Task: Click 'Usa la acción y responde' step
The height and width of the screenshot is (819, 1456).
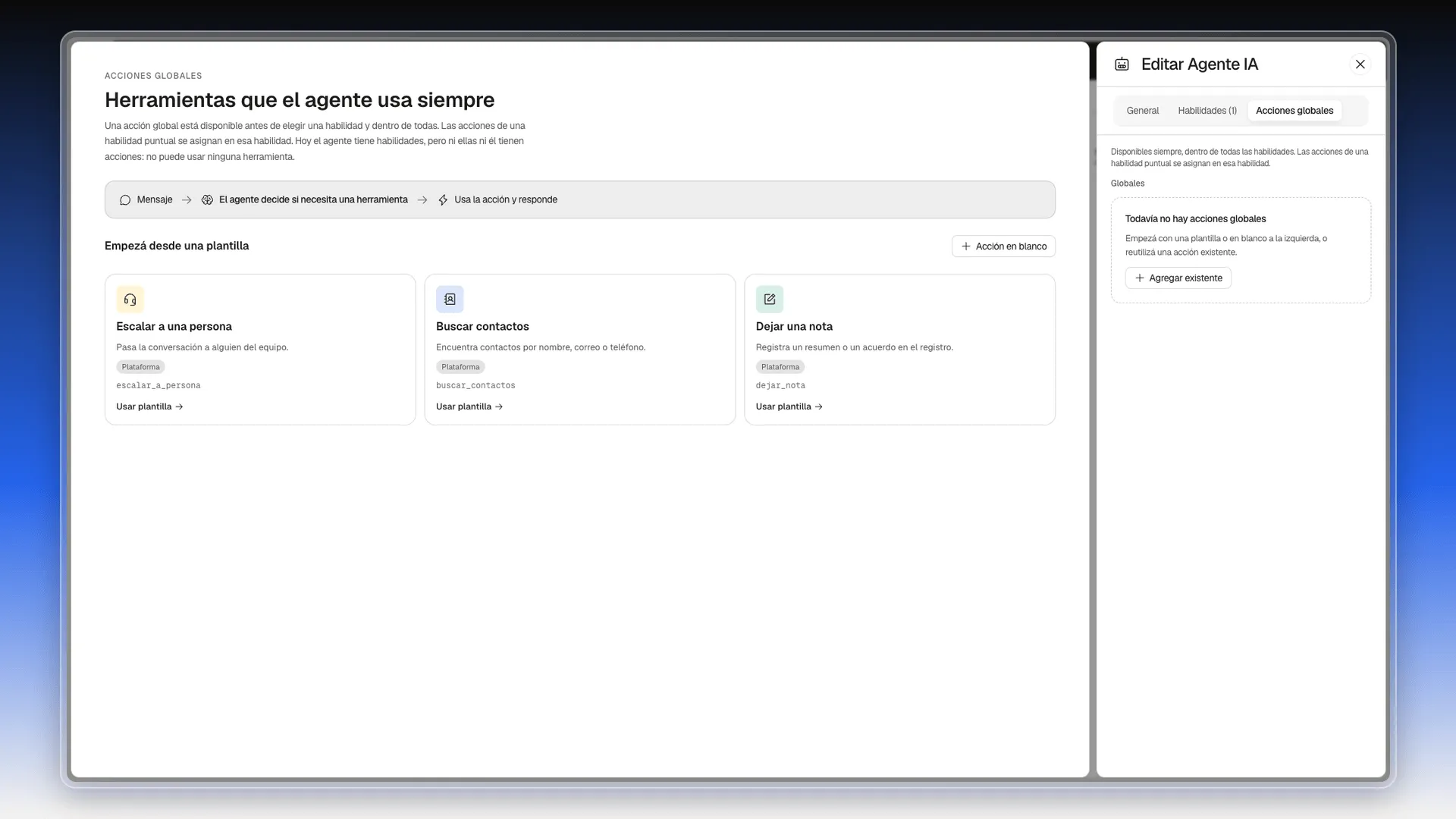Action: (506, 200)
